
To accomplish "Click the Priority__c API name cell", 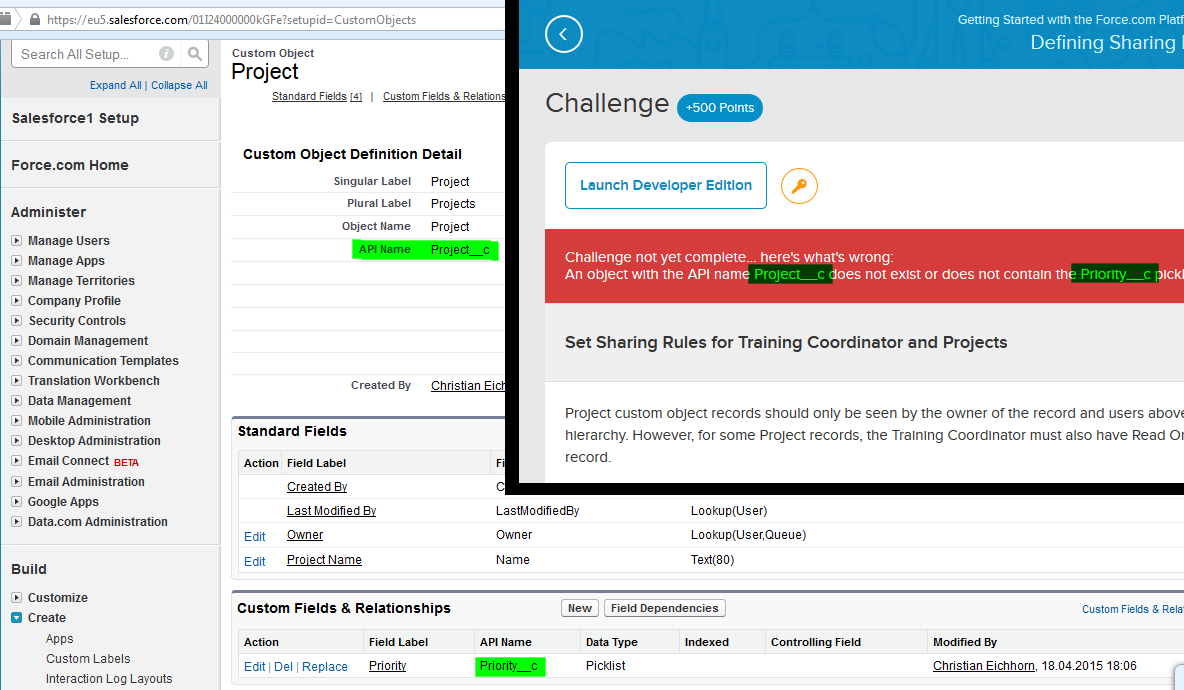I will click(x=509, y=666).
